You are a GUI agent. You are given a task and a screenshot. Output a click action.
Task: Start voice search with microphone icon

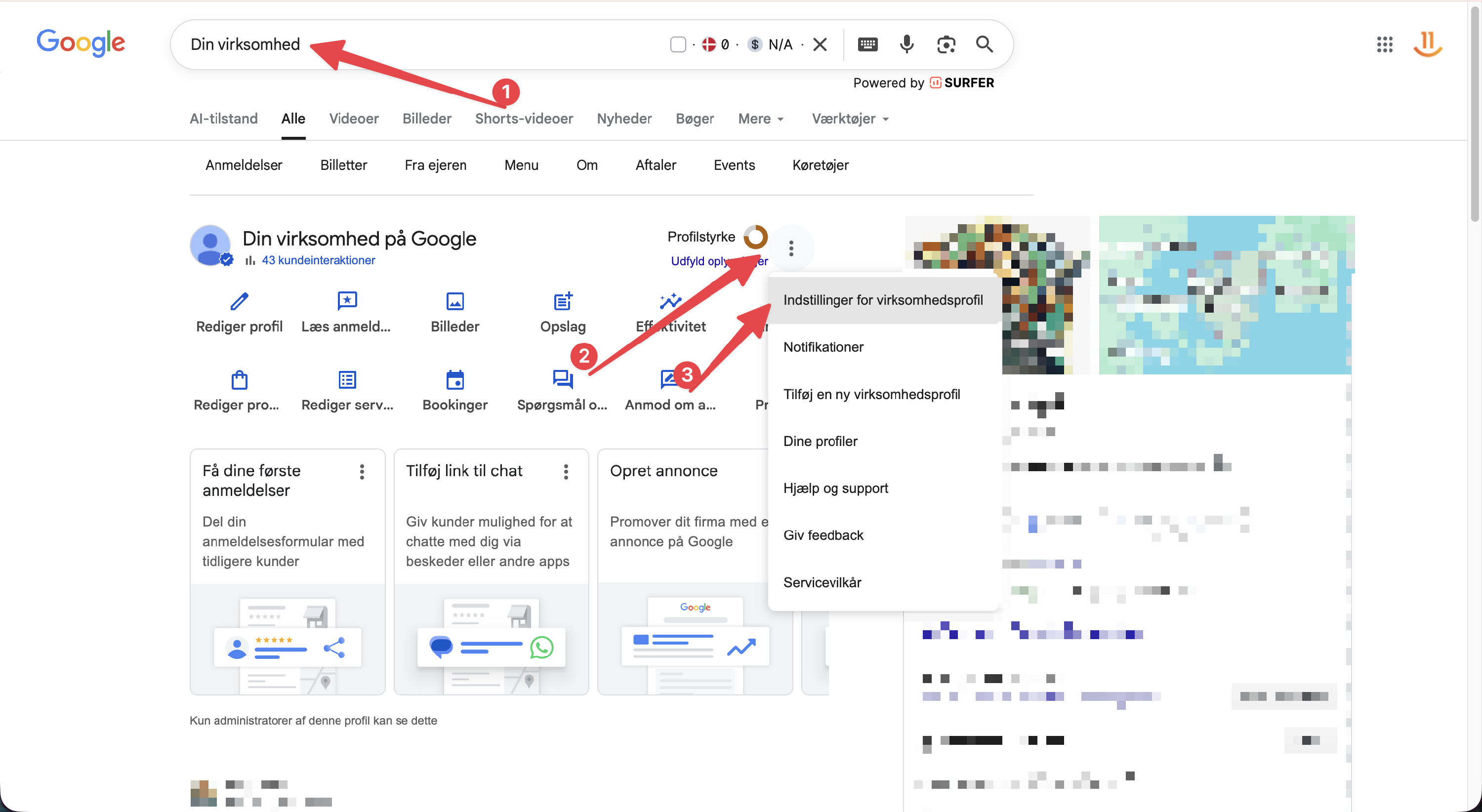[906, 44]
